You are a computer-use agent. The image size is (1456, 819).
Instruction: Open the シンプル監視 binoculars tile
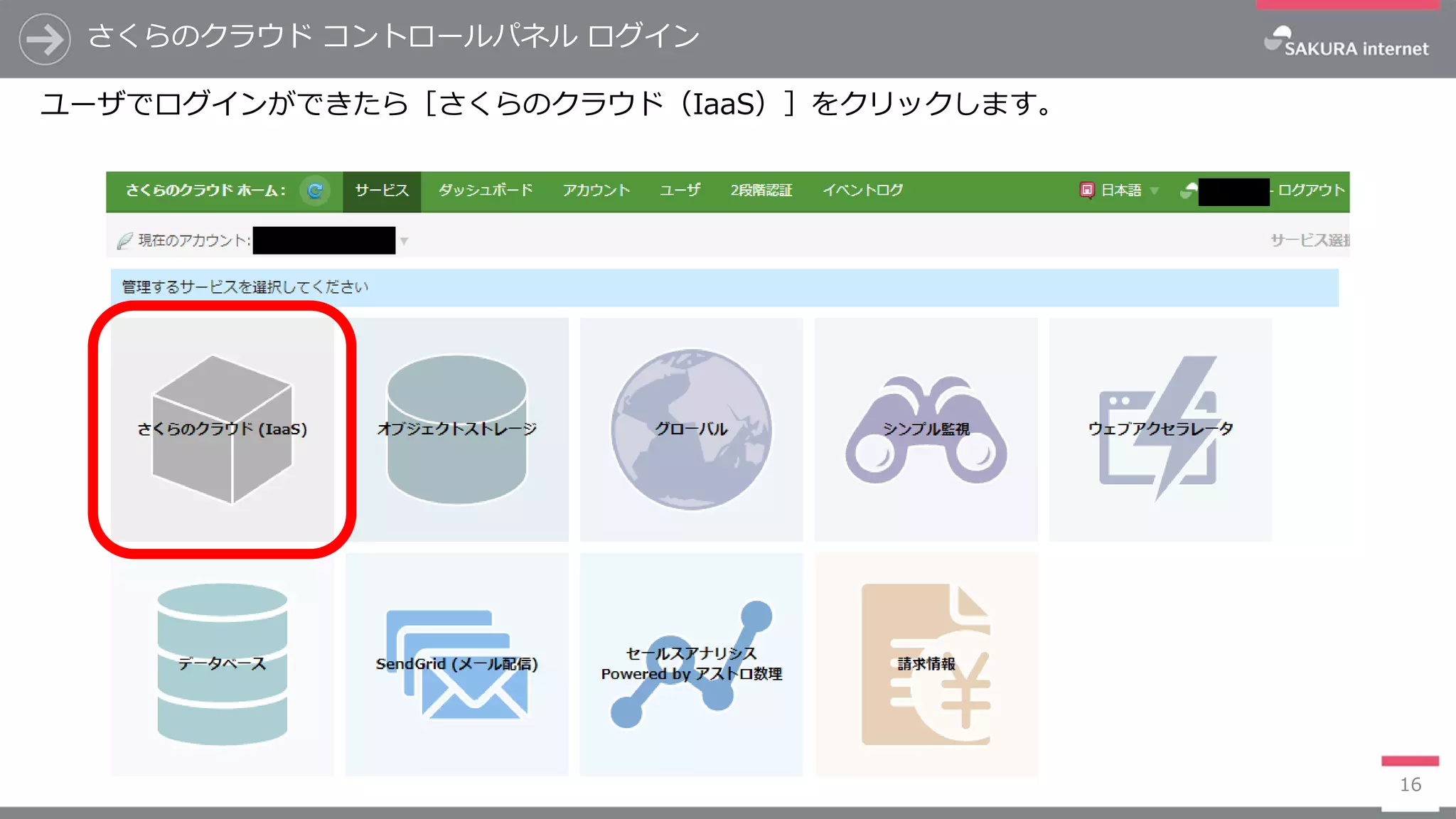point(926,429)
